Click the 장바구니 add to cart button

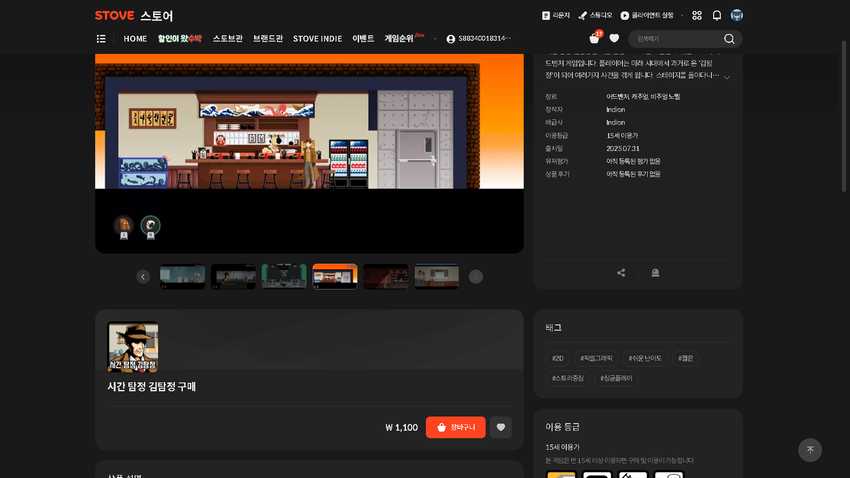click(455, 427)
